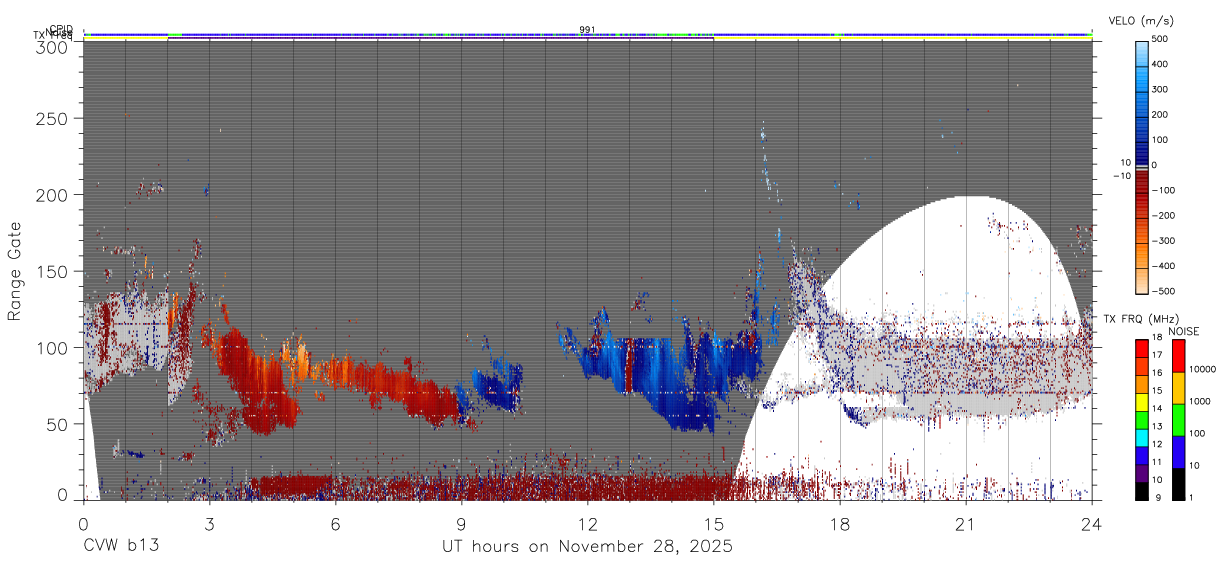Image resolution: width=1228 pixels, height=567 pixels.
Task: Pick the yellow segment of TX FRQ colorbar
Action: pos(1142,402)
